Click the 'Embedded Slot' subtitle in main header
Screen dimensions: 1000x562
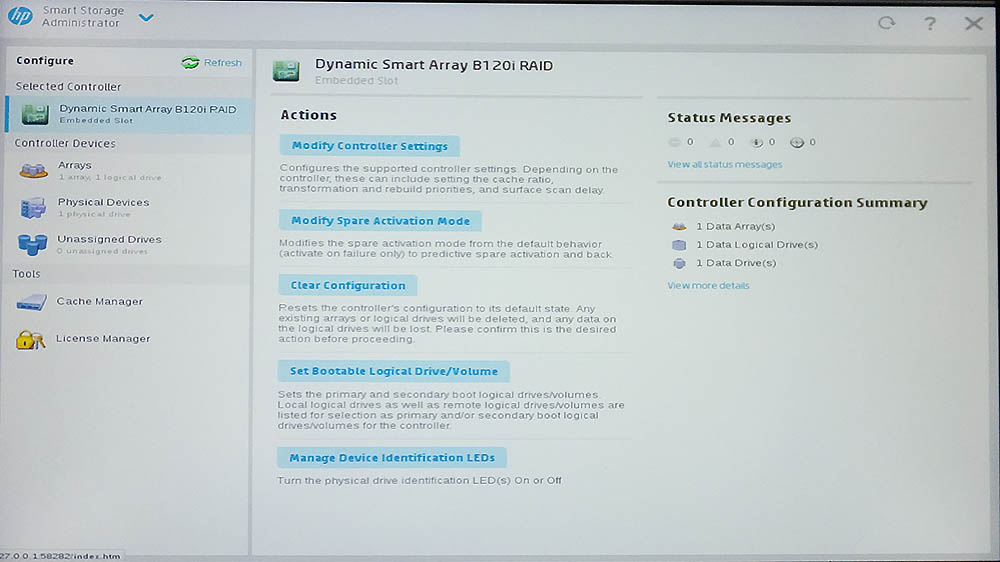click(x=356, y=81)
